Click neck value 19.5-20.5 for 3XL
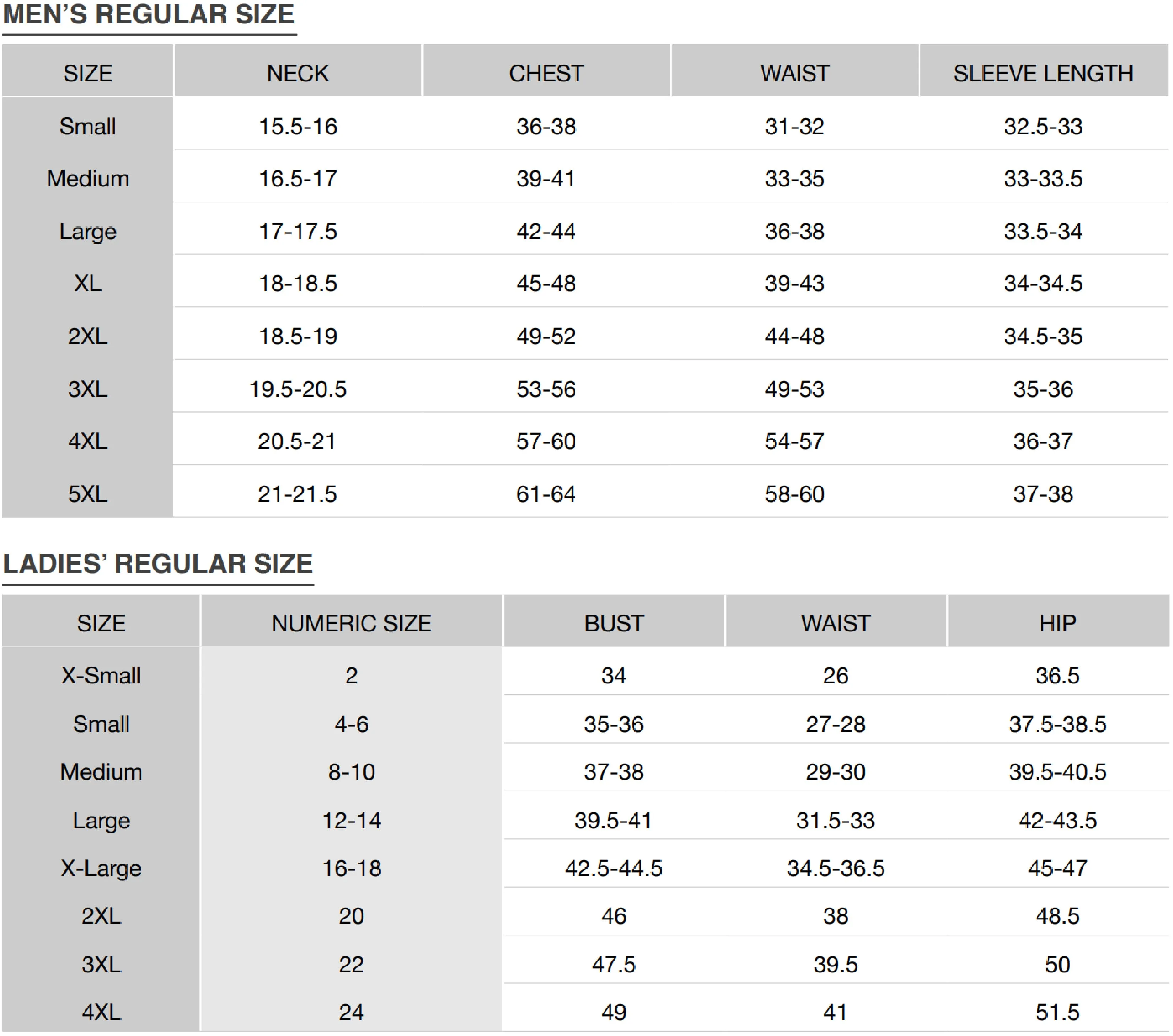The height and width of the screenshot is (1036, 1173). click(x=298, y=389)
